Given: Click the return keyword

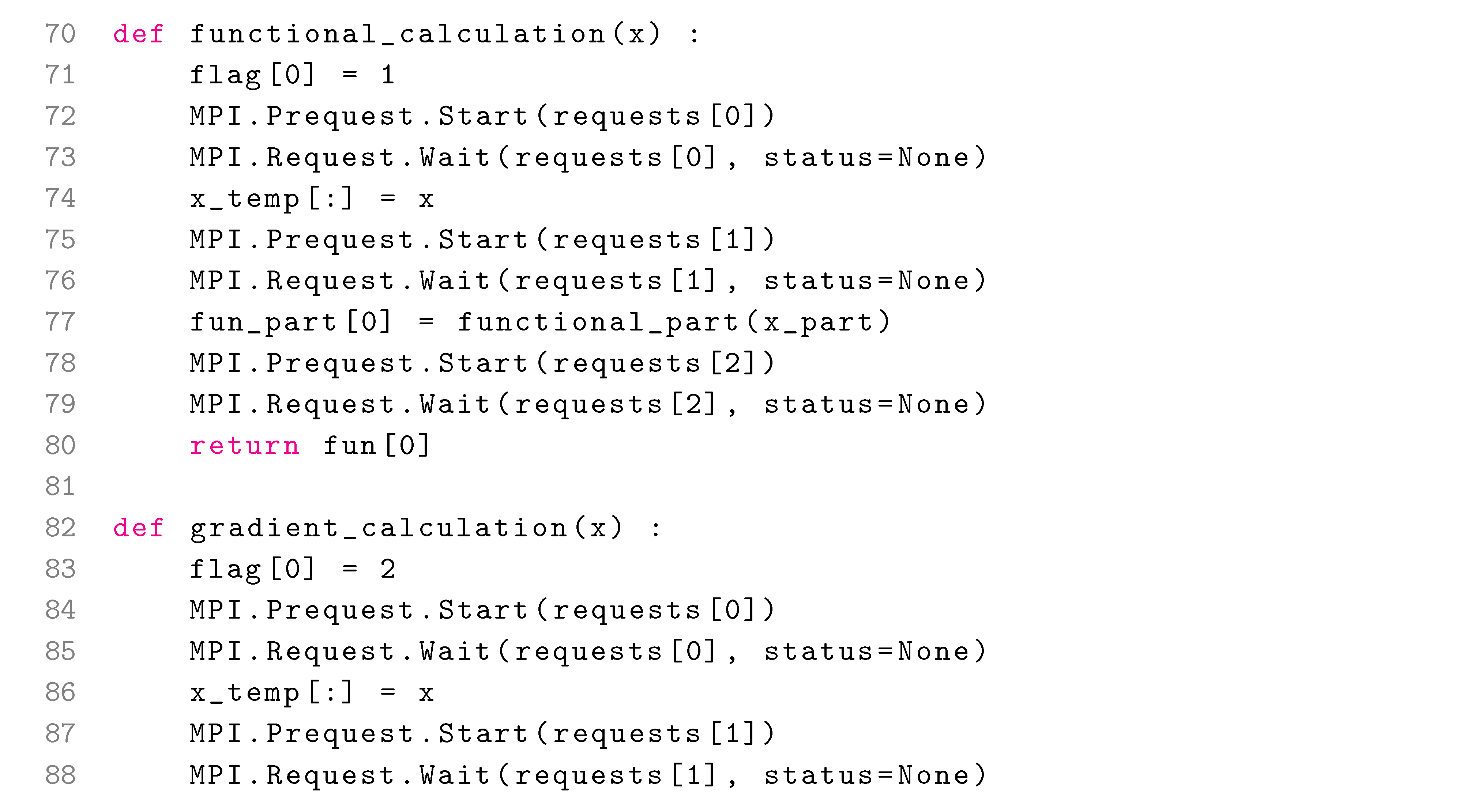Looking at the screenshot, I should pyautogui.click(x=244, y=446).
